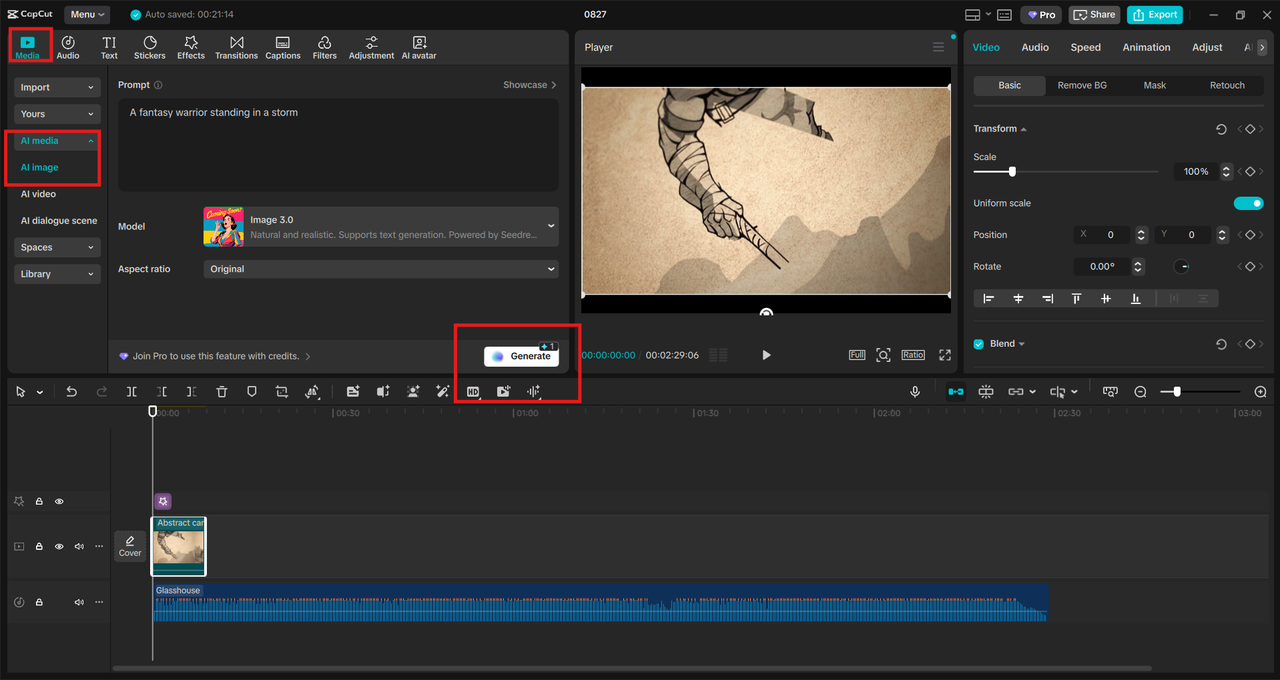Click the Undo arrow in timeline toolbar
Viewport: 1280px width, 680px height.
click(71, 392)
